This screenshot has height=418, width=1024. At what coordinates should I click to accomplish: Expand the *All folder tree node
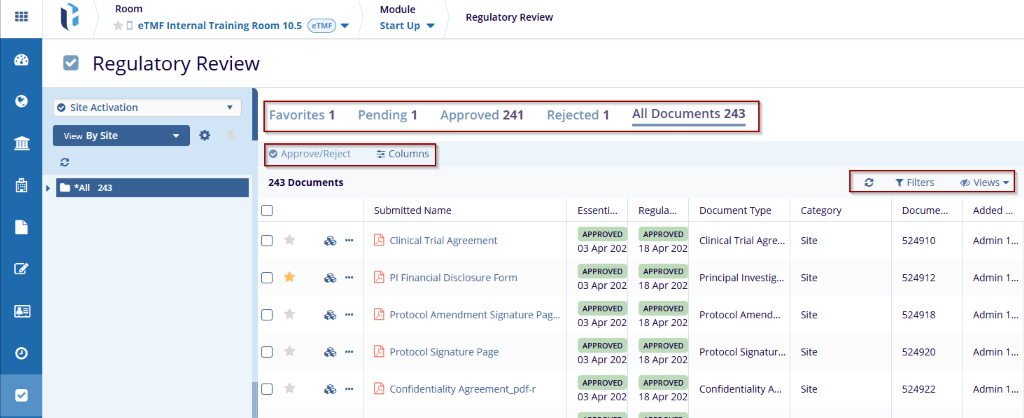click(49, 188)
